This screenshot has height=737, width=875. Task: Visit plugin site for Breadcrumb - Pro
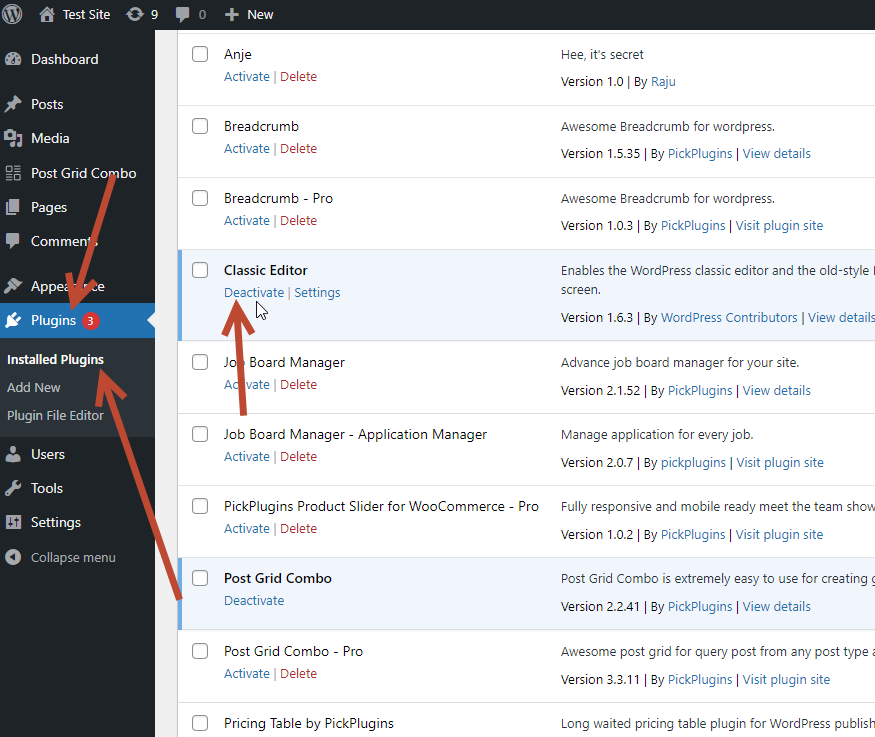click(x=779, y=225)
